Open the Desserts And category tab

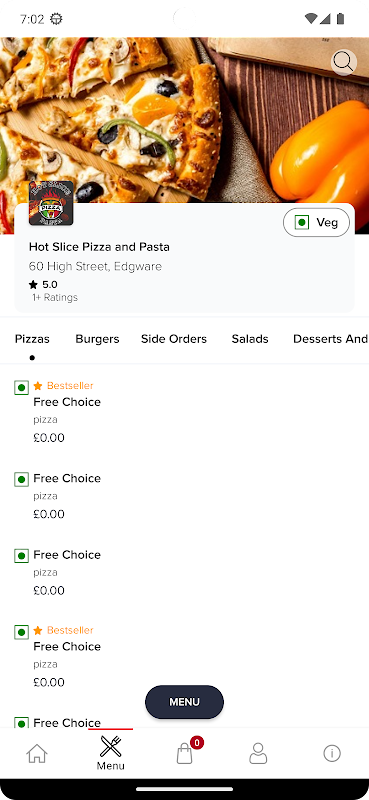[x=330, y=339]
